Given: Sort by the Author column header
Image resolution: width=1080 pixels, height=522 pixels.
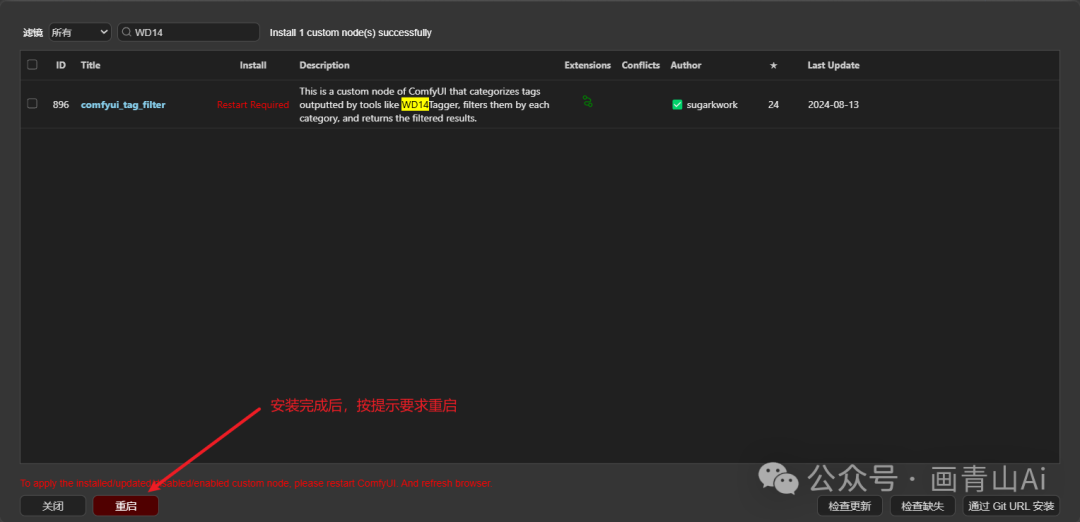Looking at the screenshot, I should coord(686,65).
